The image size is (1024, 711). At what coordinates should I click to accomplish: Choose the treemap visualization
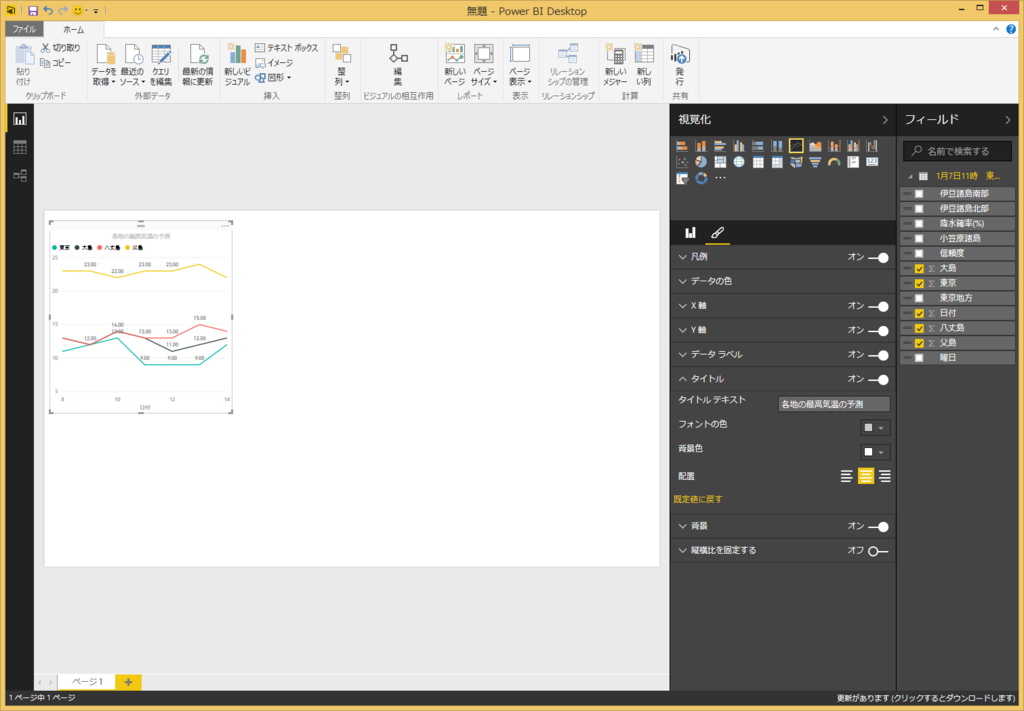pyautogui.click(x=720, y=162)
